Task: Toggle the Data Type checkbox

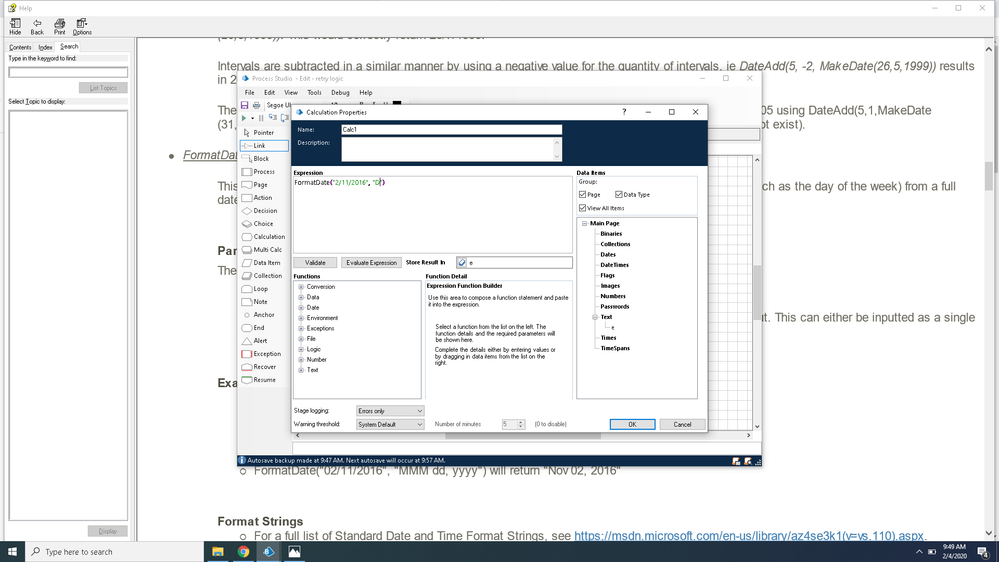Action: 619,195
